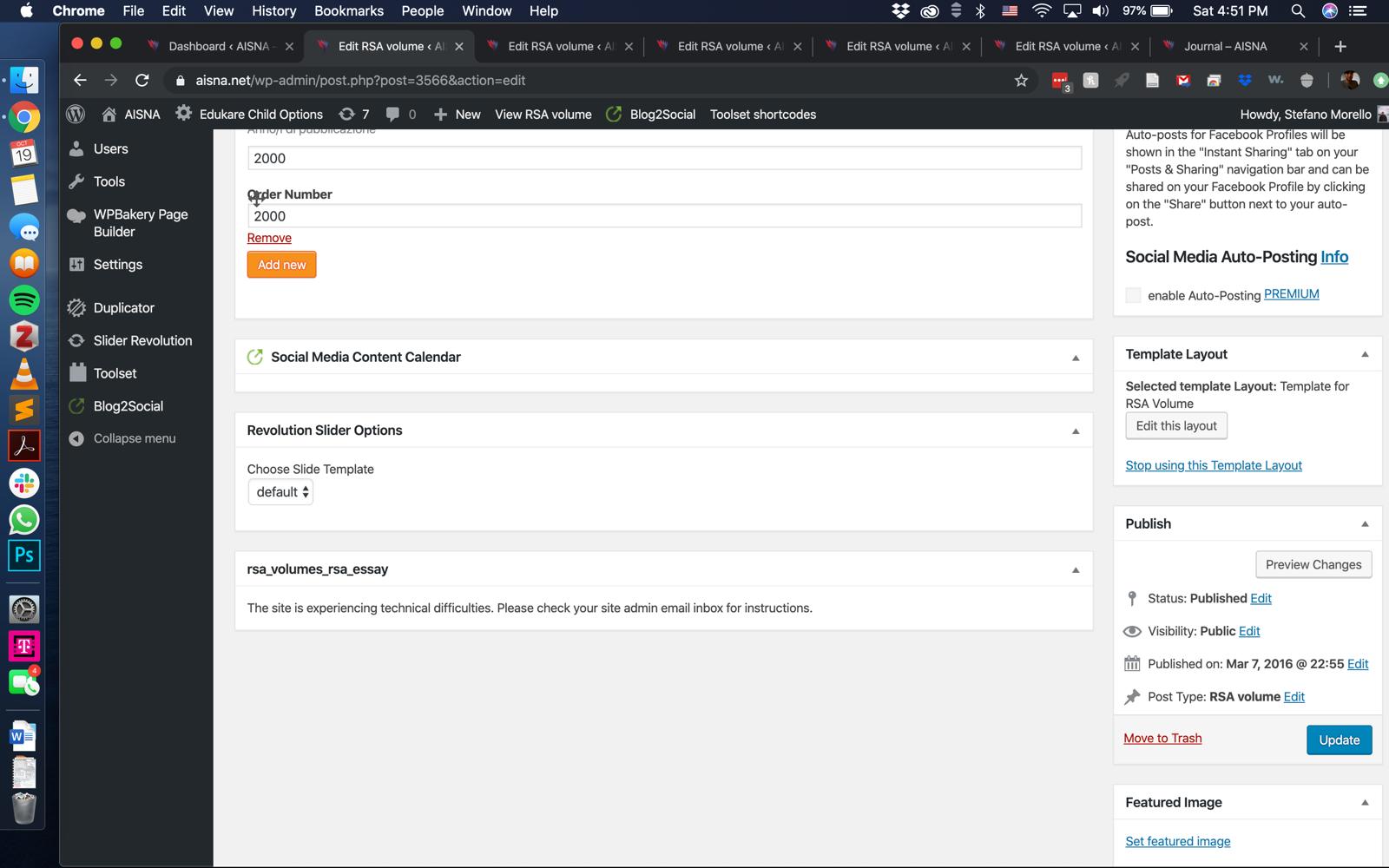Collapse rsa_volumes_rsa_essay panel

[1076, 570]
